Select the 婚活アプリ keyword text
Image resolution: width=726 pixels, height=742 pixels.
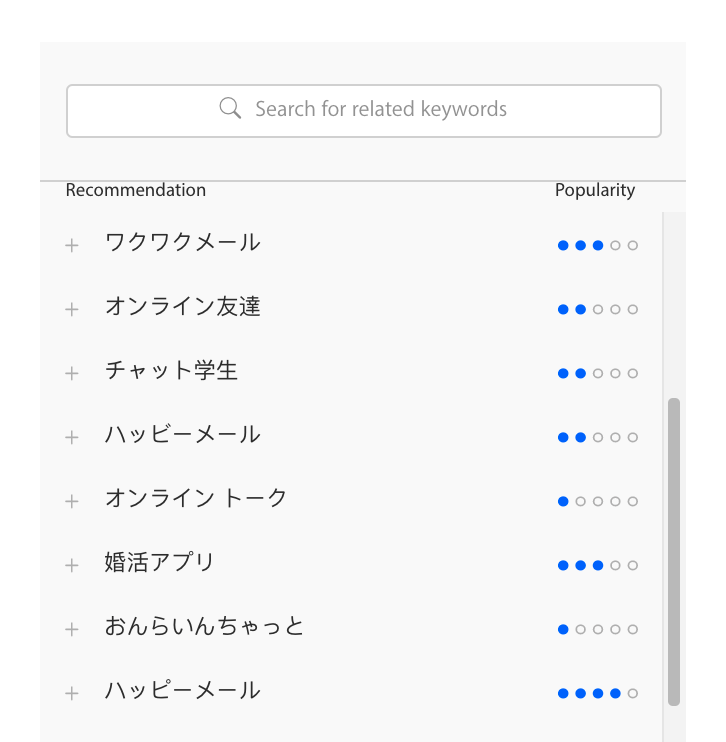[159, 562]
